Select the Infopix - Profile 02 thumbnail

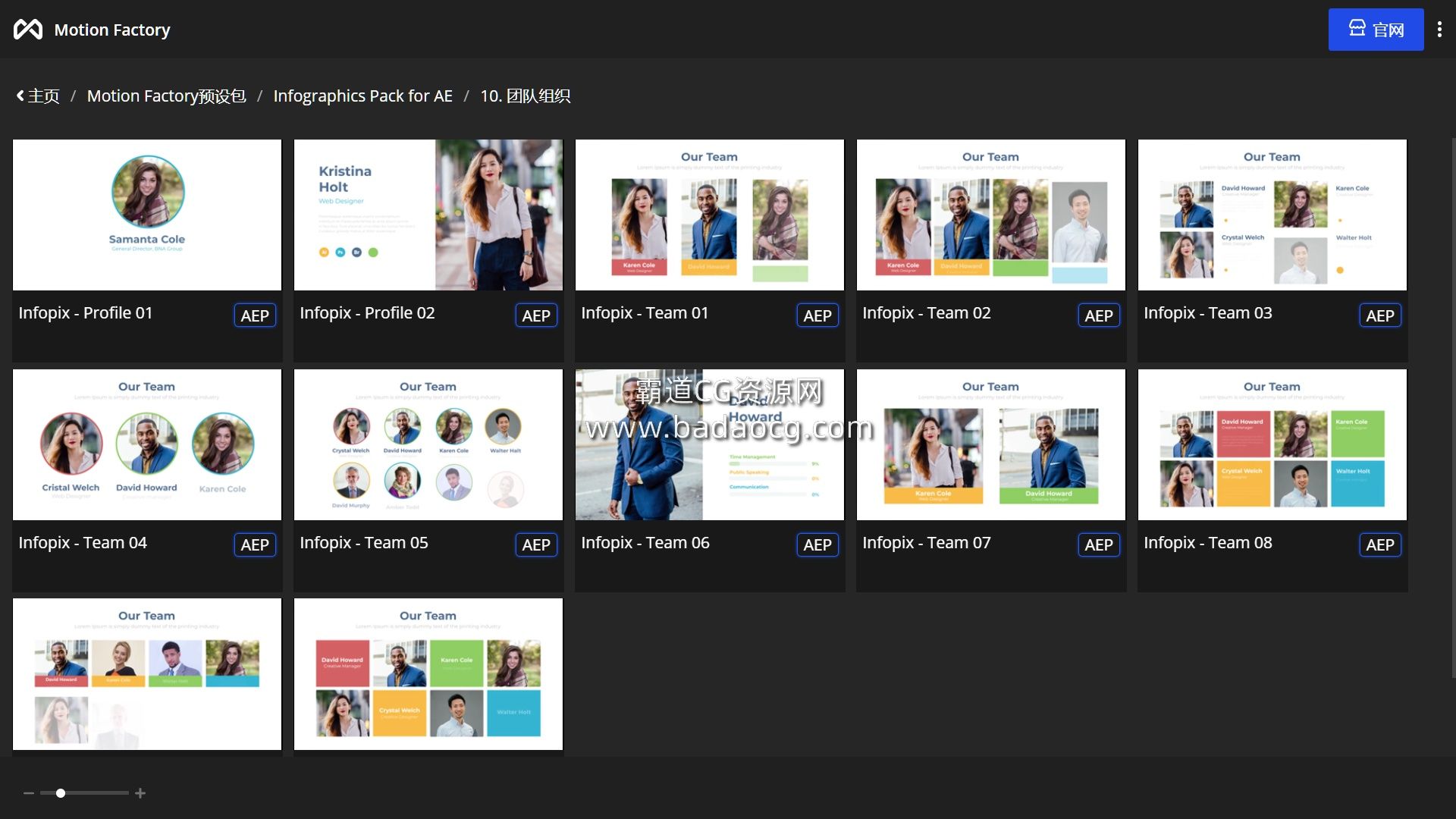click(x=428, y=215)
